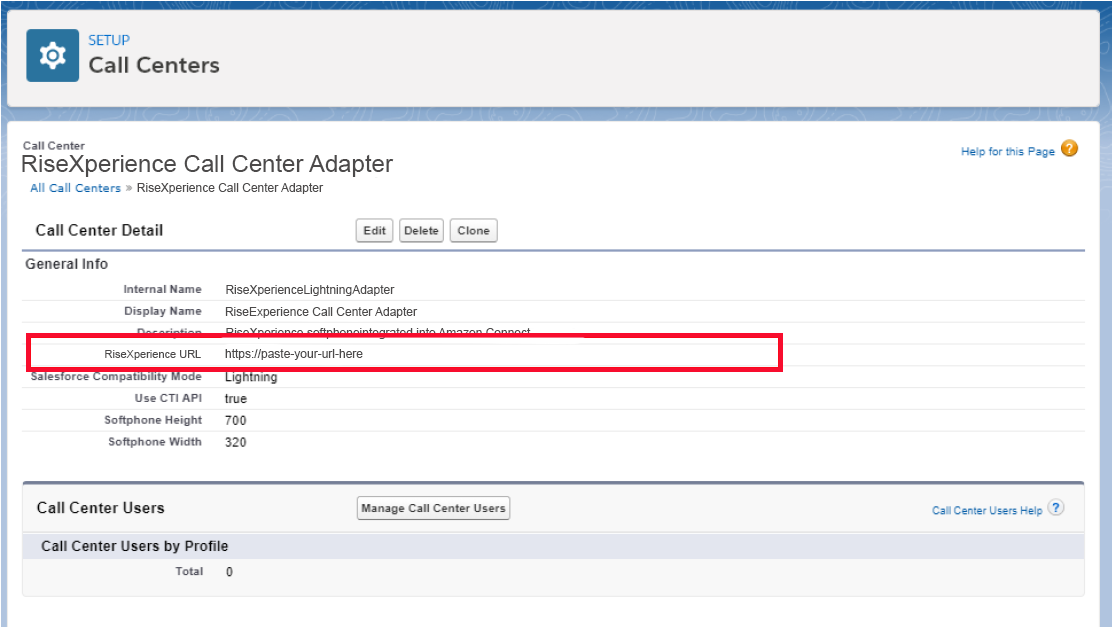Click the SETUP label in the header
This screenshot has height=627, width=1113.
point(109,40)
